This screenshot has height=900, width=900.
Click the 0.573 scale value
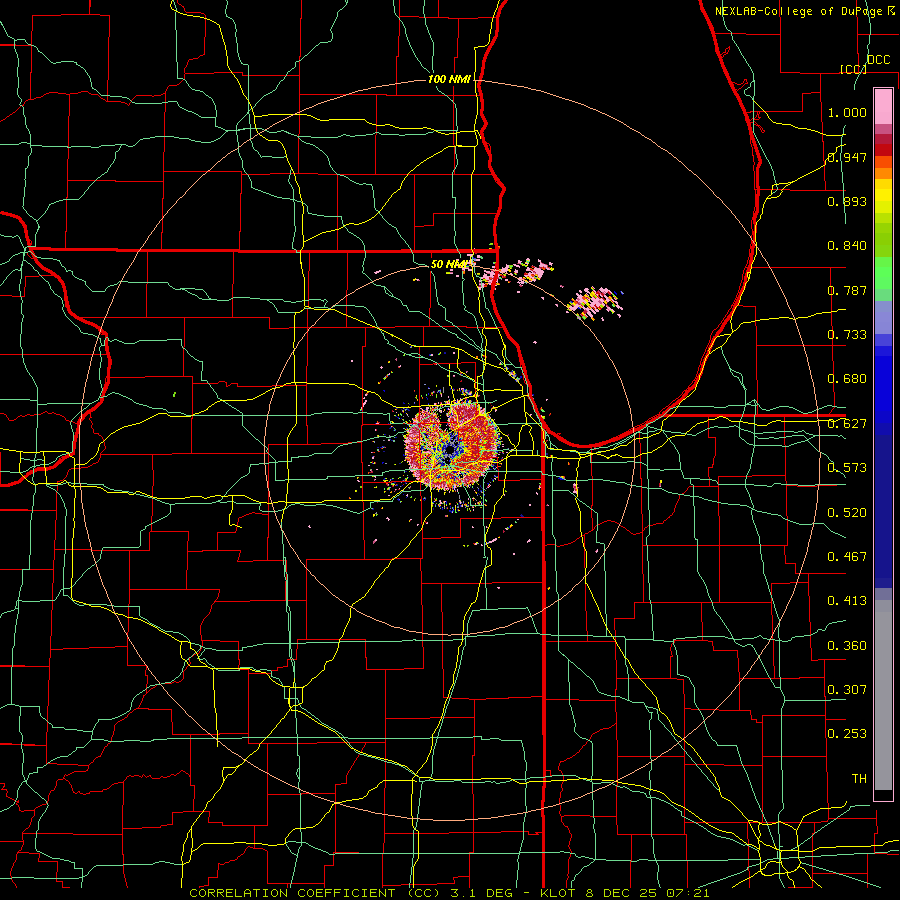(x=847, y=468)
